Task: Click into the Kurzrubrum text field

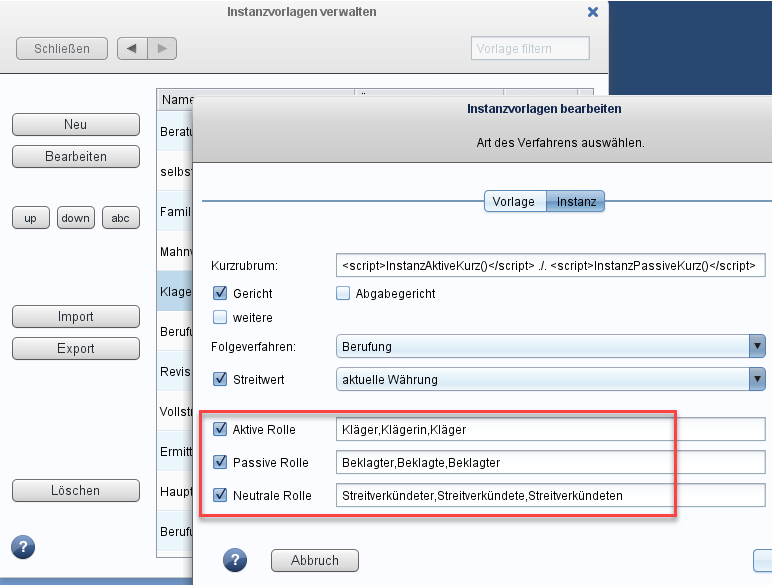Action: pyautogui.click(x=550, y=265)
